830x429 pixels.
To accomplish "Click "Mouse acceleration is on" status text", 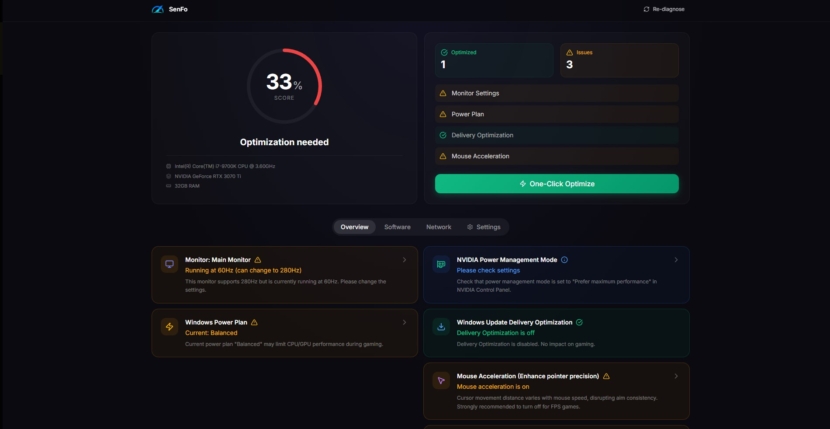I will [493, 387].
